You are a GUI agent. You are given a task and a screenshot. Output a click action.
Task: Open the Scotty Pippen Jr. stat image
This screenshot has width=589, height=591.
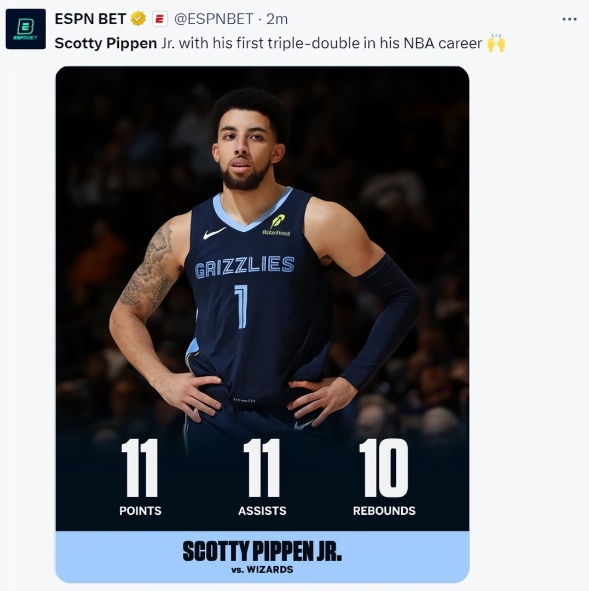pos(262,325)
